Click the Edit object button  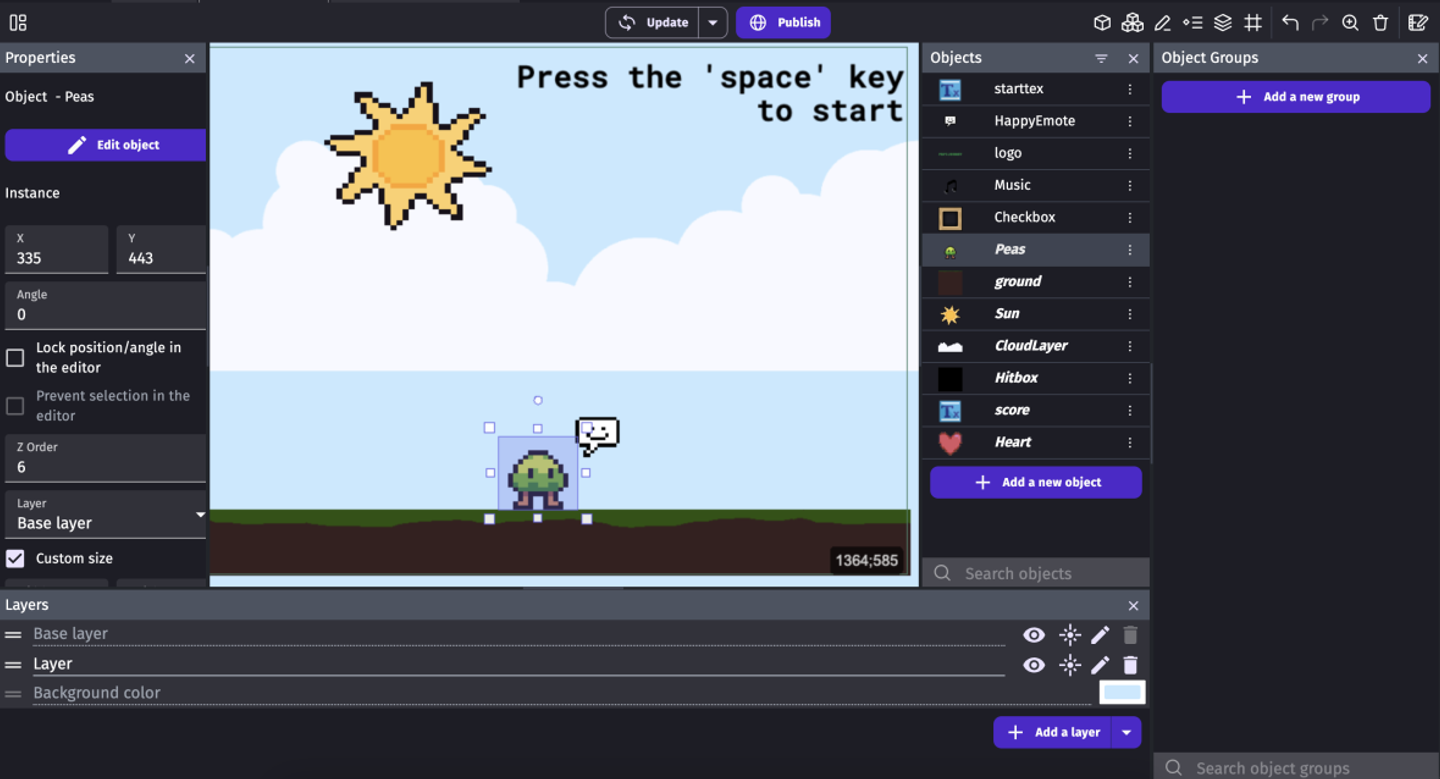coord(105,145)
